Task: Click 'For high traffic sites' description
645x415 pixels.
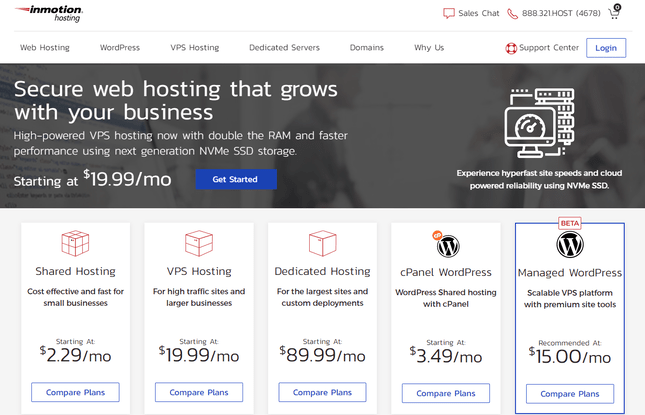Action: (x=199, y=297)
